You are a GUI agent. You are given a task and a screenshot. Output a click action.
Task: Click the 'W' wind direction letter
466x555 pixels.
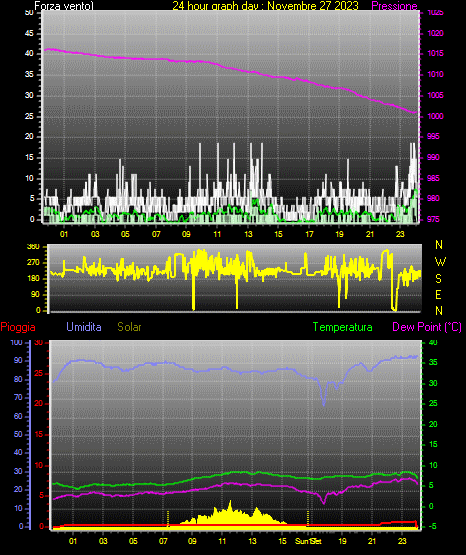coord(440,262)
